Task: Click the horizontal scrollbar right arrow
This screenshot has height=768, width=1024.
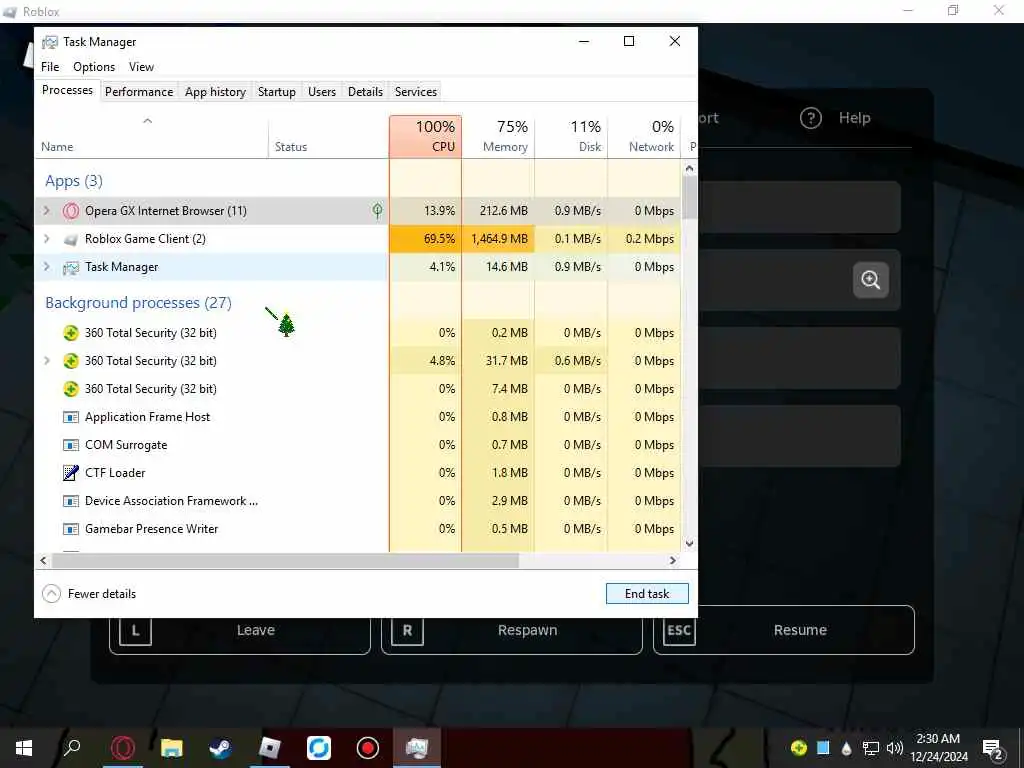Action: coord(673,560)
